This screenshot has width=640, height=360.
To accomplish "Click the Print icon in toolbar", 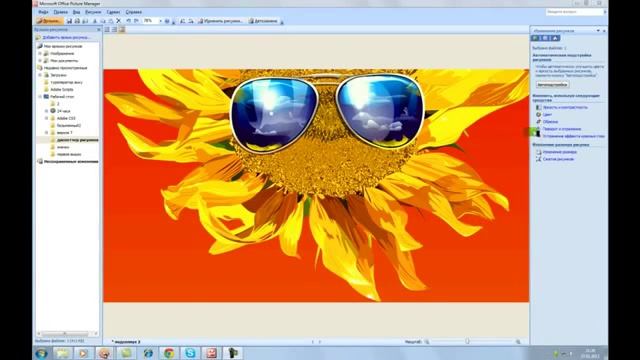I will [77, 21].
